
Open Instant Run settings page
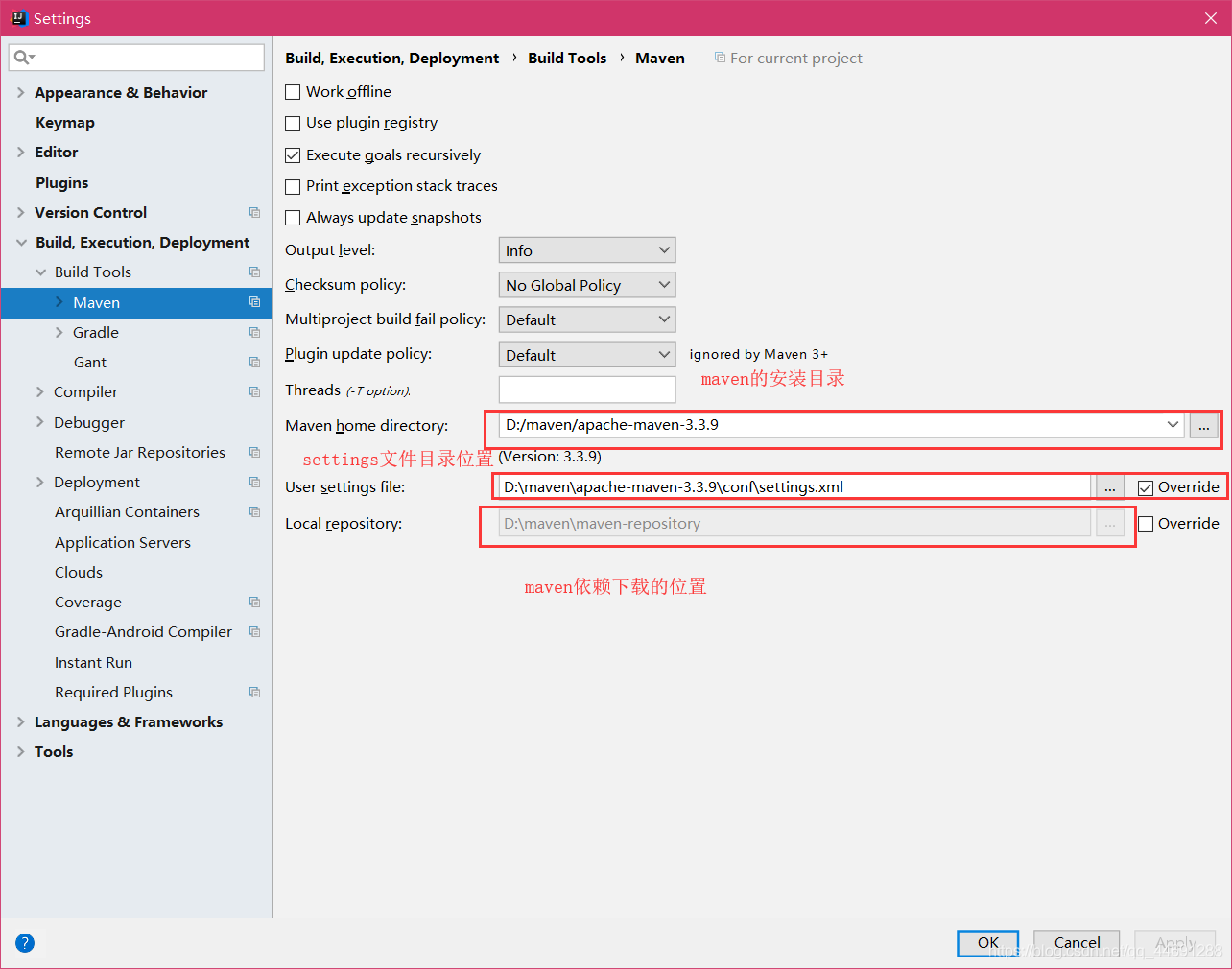93,662
